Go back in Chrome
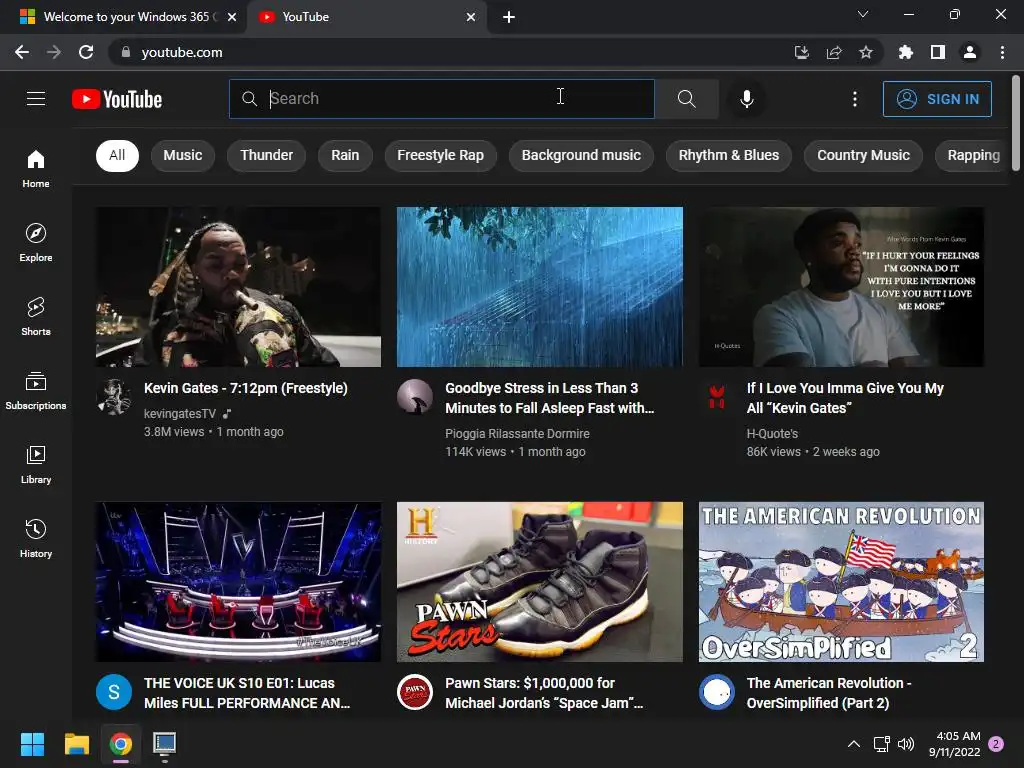Image resolution: width=1024 pixels, height=768 pixels. click(x=22, y=52)
